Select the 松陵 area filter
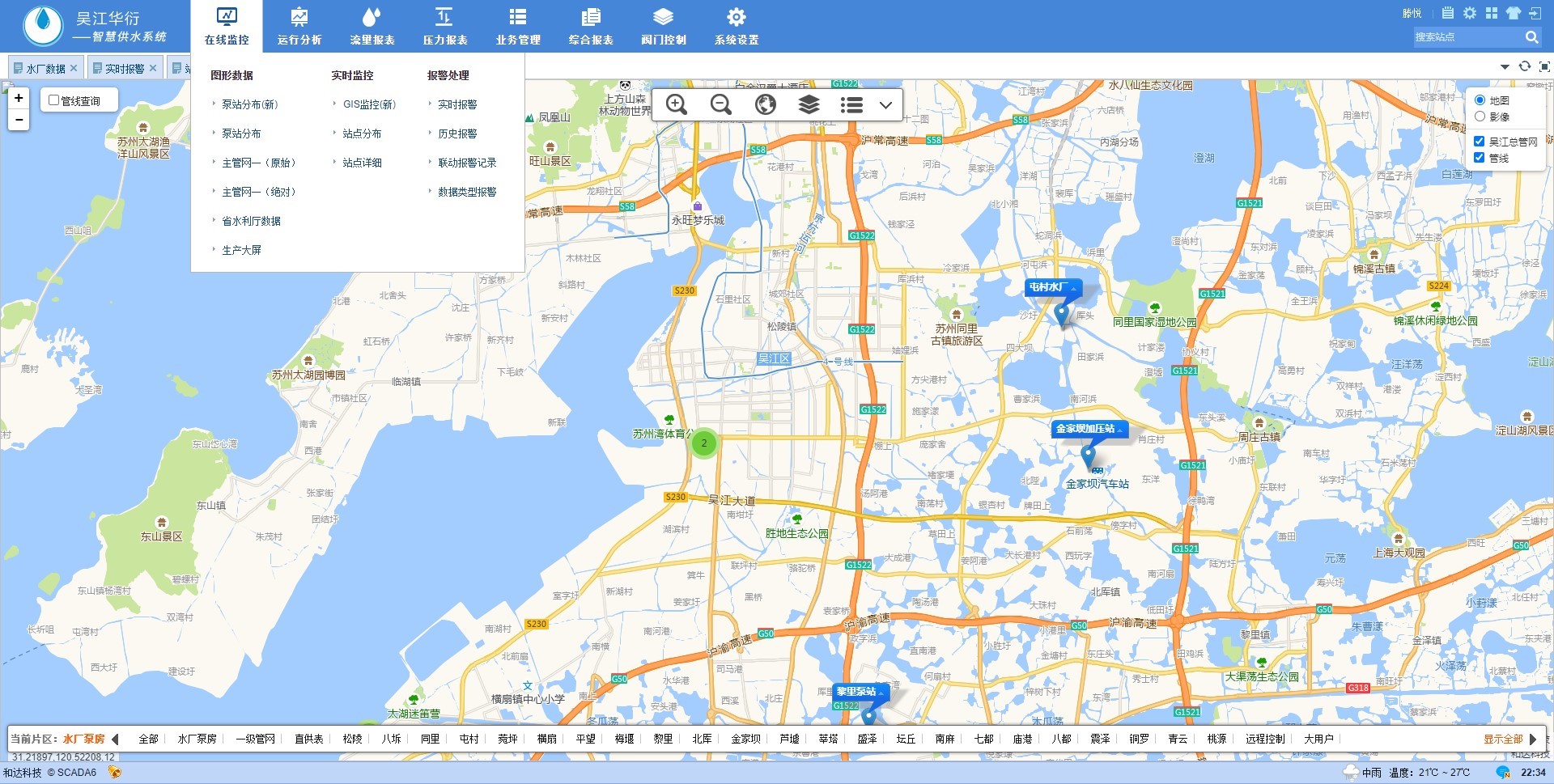Image resolution: width=1554 pixels, height=784 pixels. pos(352,739)
